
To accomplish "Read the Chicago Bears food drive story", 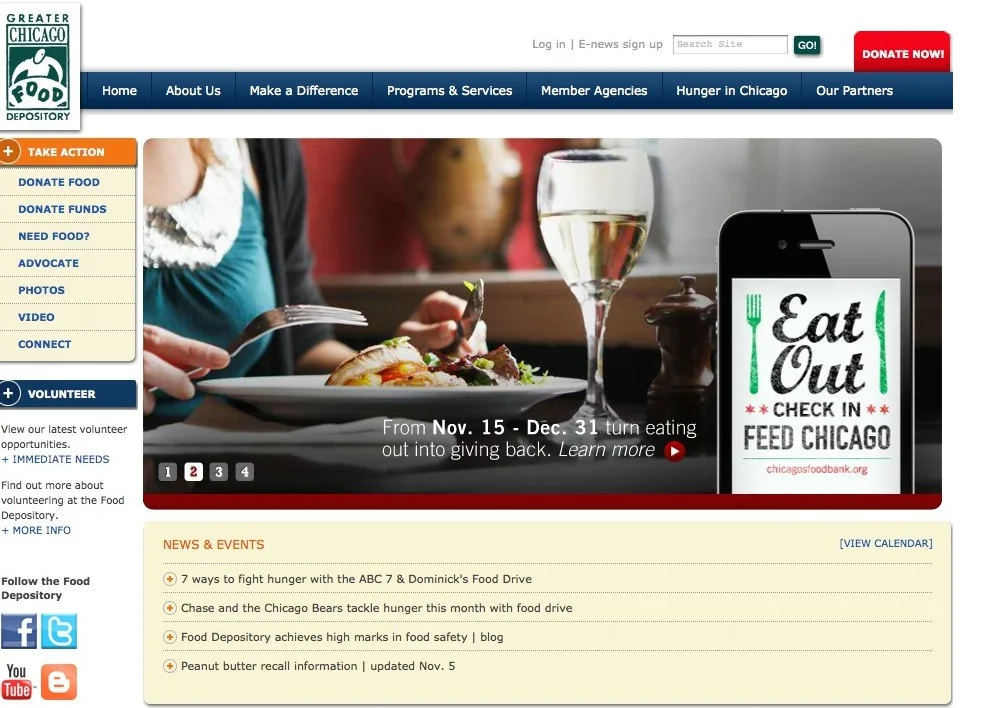I will (377, 608).
